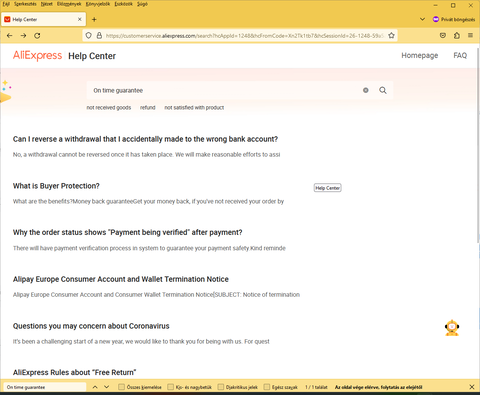
Task: Focus the find-in-page text field
Action: 45,387
